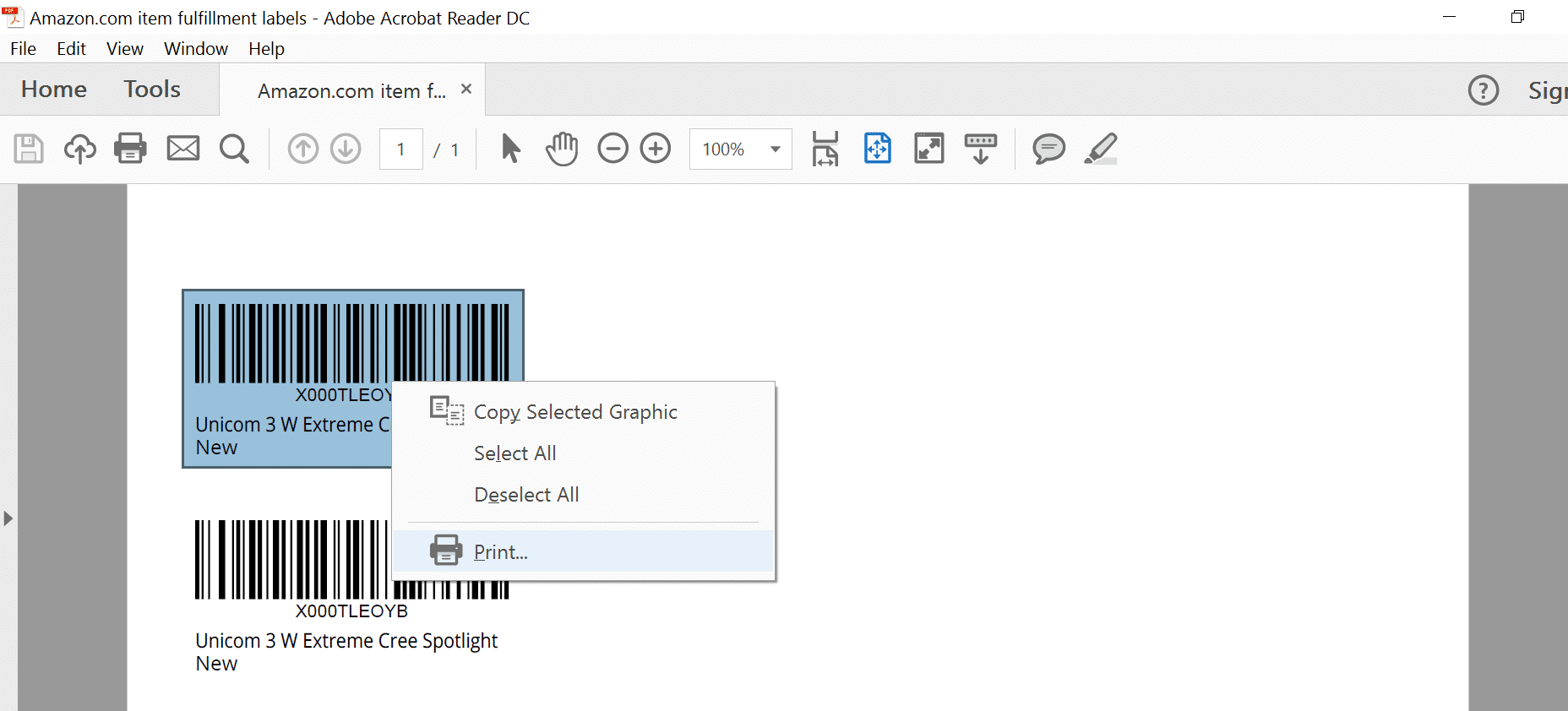Screen dimensions: 1568x711
Task: Go to the next page using the down arrow
Action: pos(346,149)
